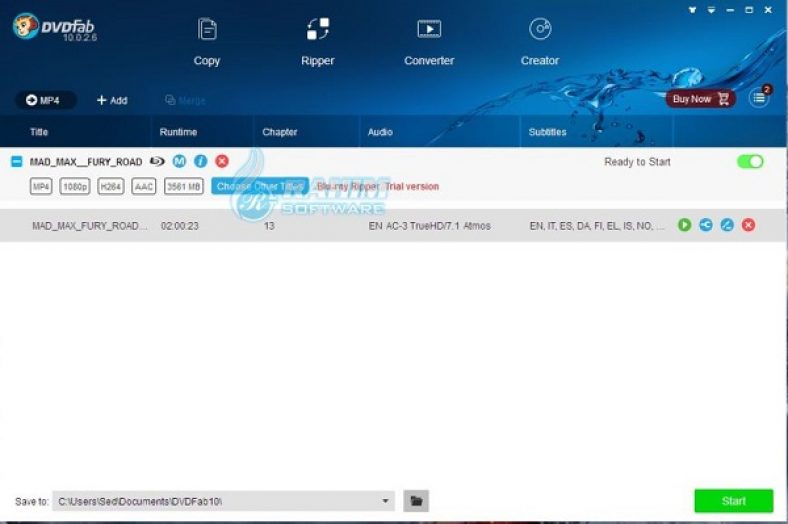Click the 1080p resolution tag
The height and width of the screenshot is (524, 788).
coord(75,186)
